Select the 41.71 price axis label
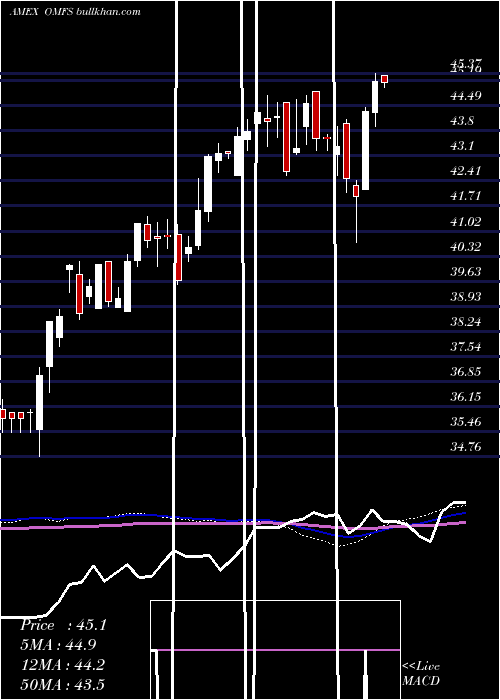Image resolution: width=500 pixels, height=700 pixels. (466, 196)
